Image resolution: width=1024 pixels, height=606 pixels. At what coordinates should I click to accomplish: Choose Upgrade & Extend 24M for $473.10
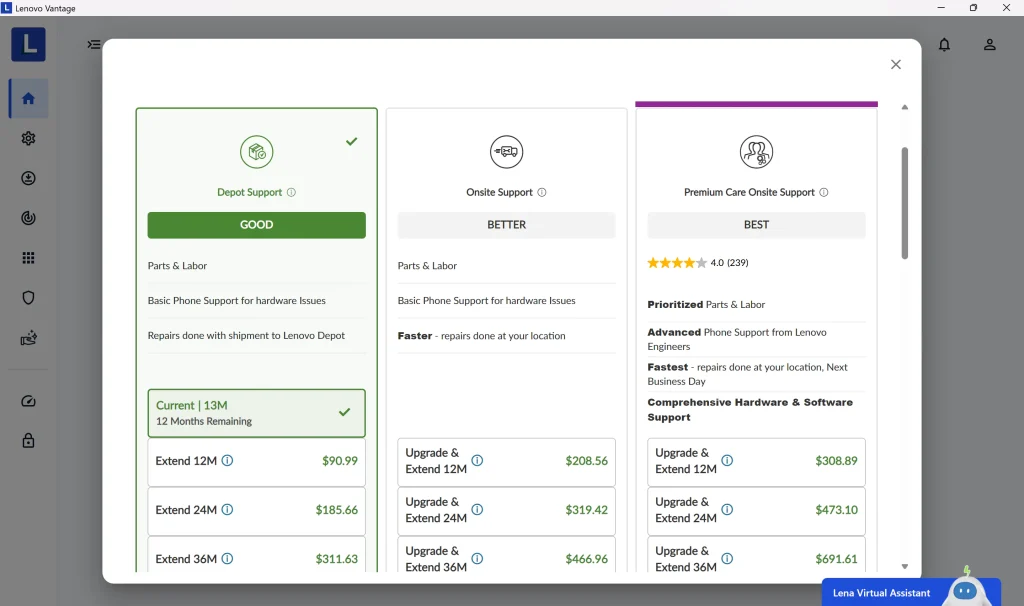point(756,511)
